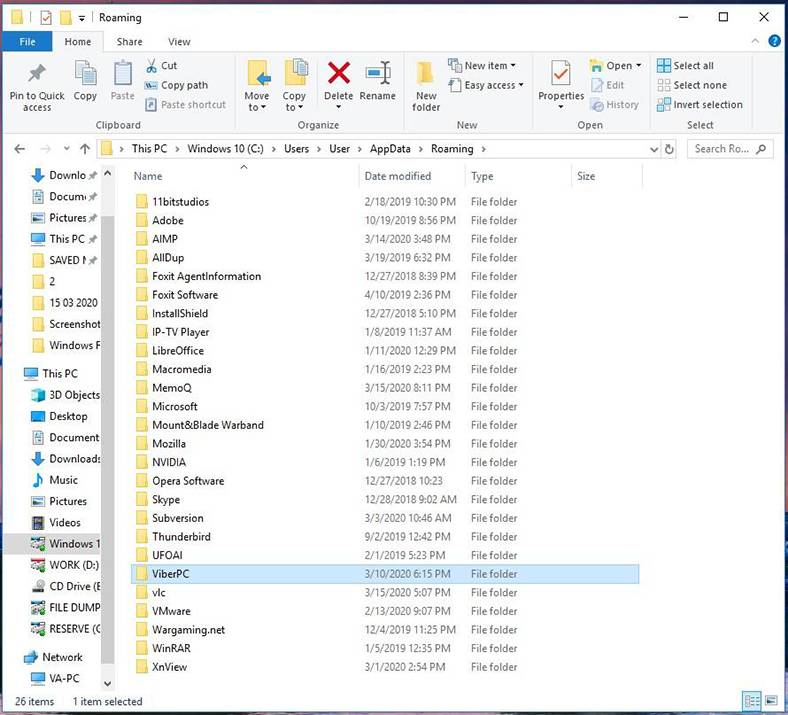Open the Move to dropdown
Screen dimensions: 788x715
257,107
